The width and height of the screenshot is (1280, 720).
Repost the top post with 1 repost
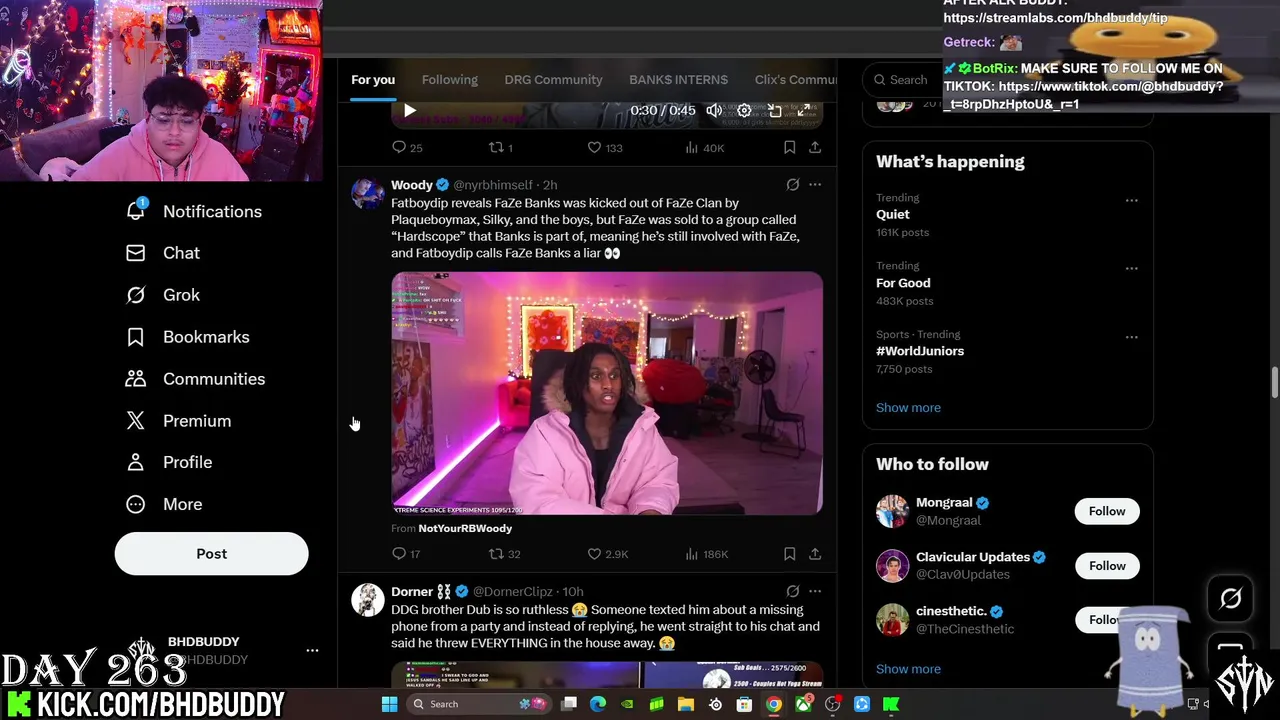pos(500,148)
